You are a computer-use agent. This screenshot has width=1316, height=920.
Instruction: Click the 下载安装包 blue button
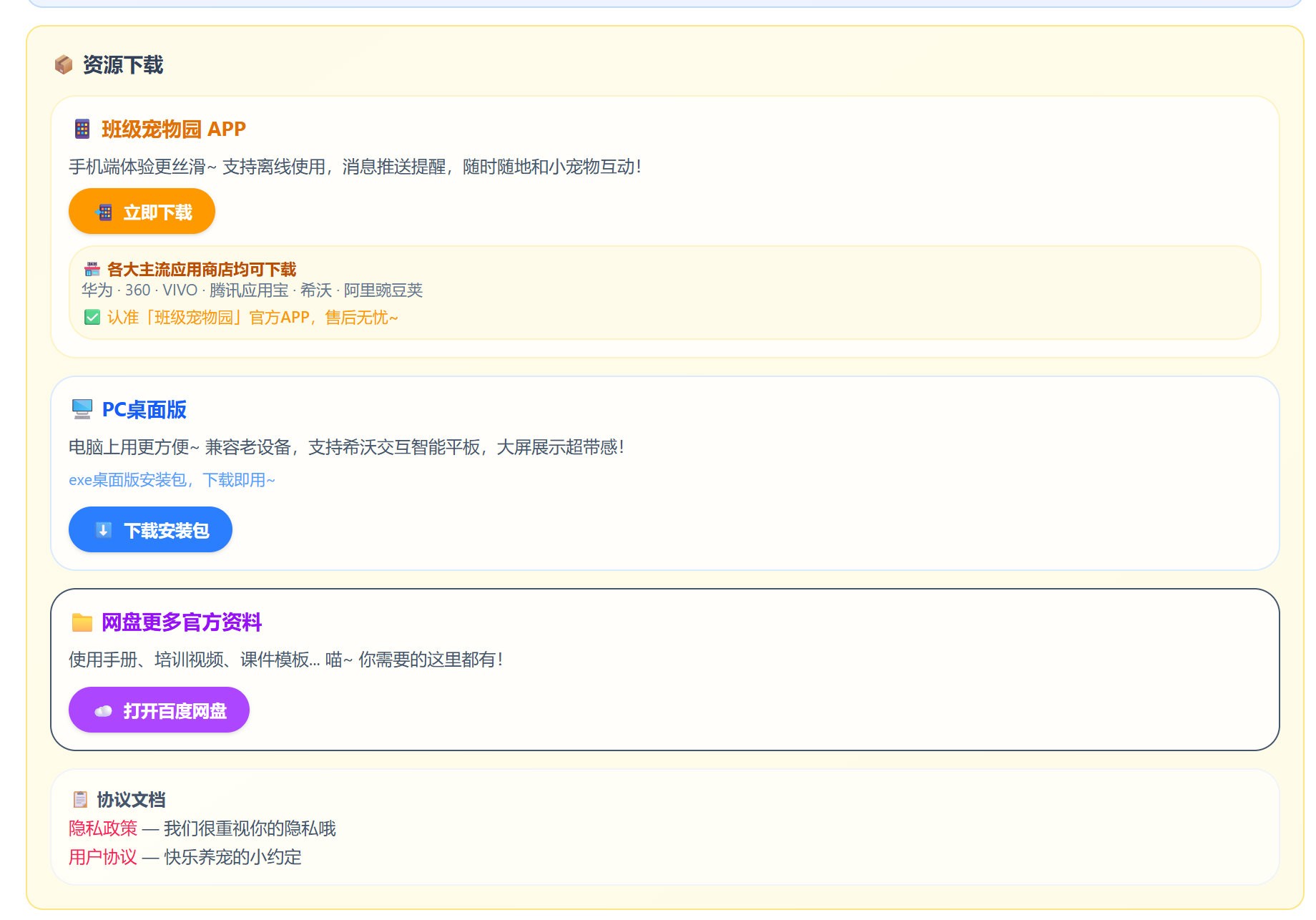click(150, 529)
